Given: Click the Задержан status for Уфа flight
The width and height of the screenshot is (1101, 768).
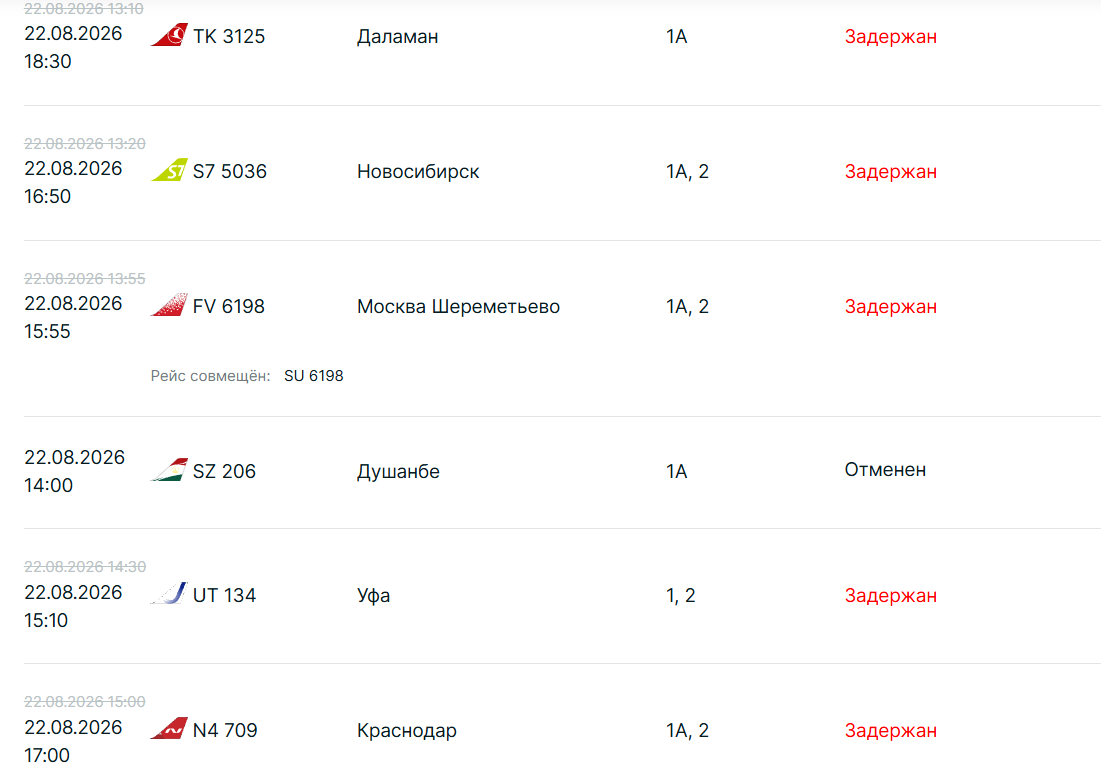Looking at the screenshot, I should [x=890, y=595].
